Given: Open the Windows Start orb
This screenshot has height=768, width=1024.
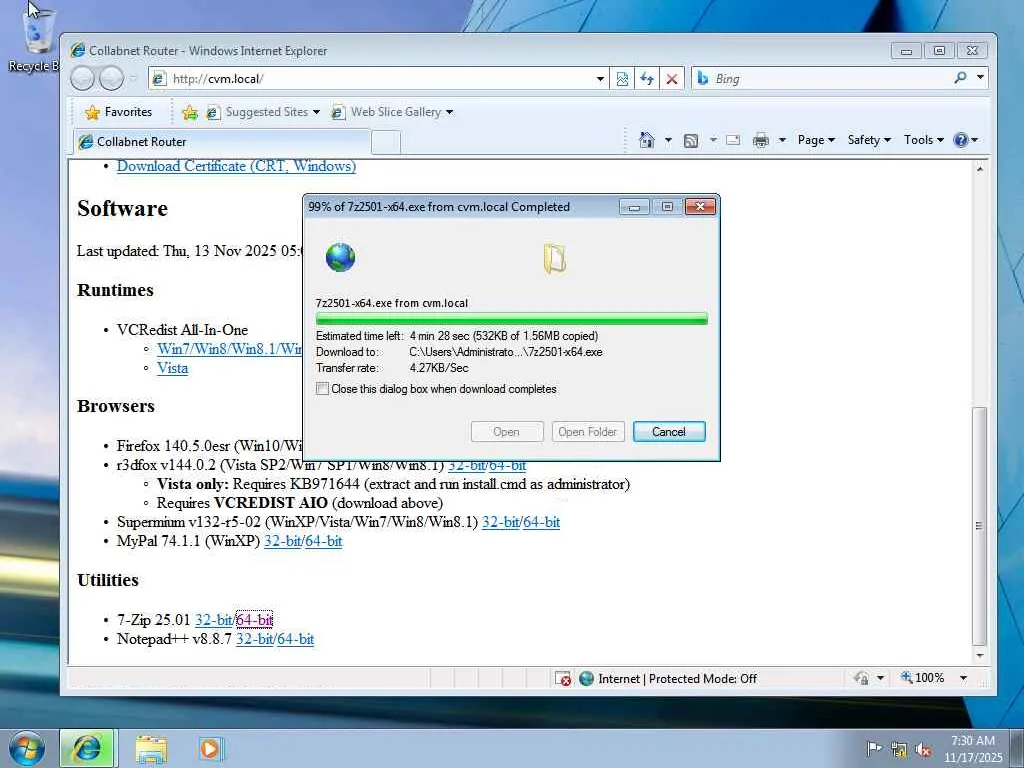Looking at the screenshot, I should coord(27,748).
